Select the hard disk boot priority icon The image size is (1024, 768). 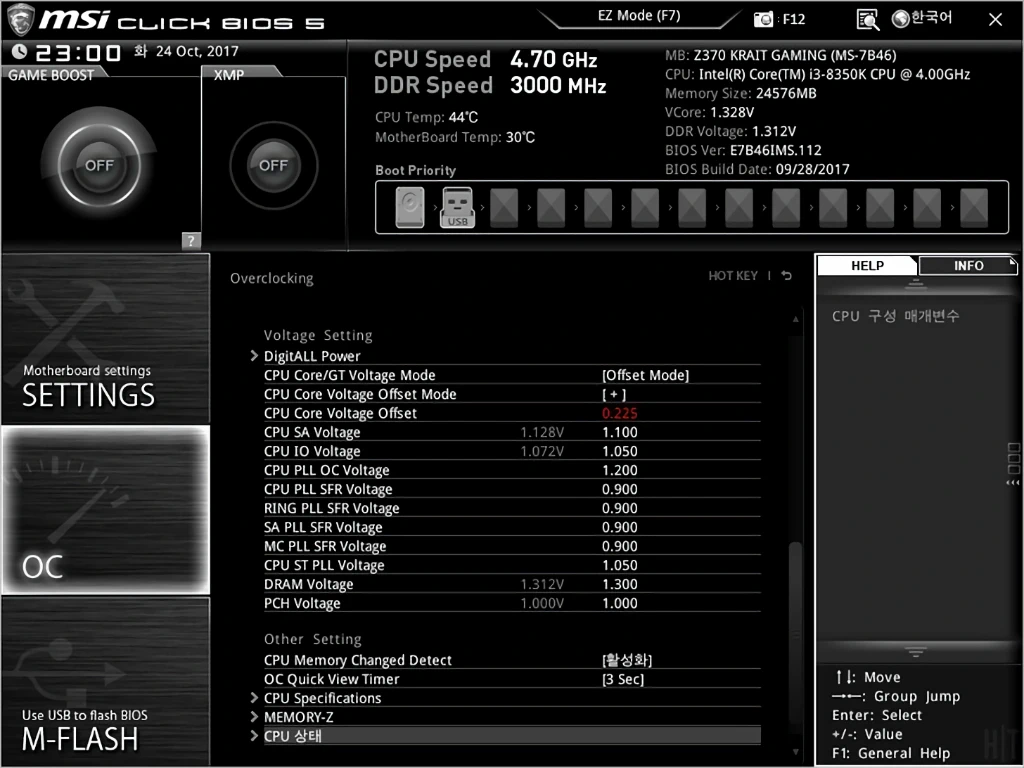pos(409,208)
